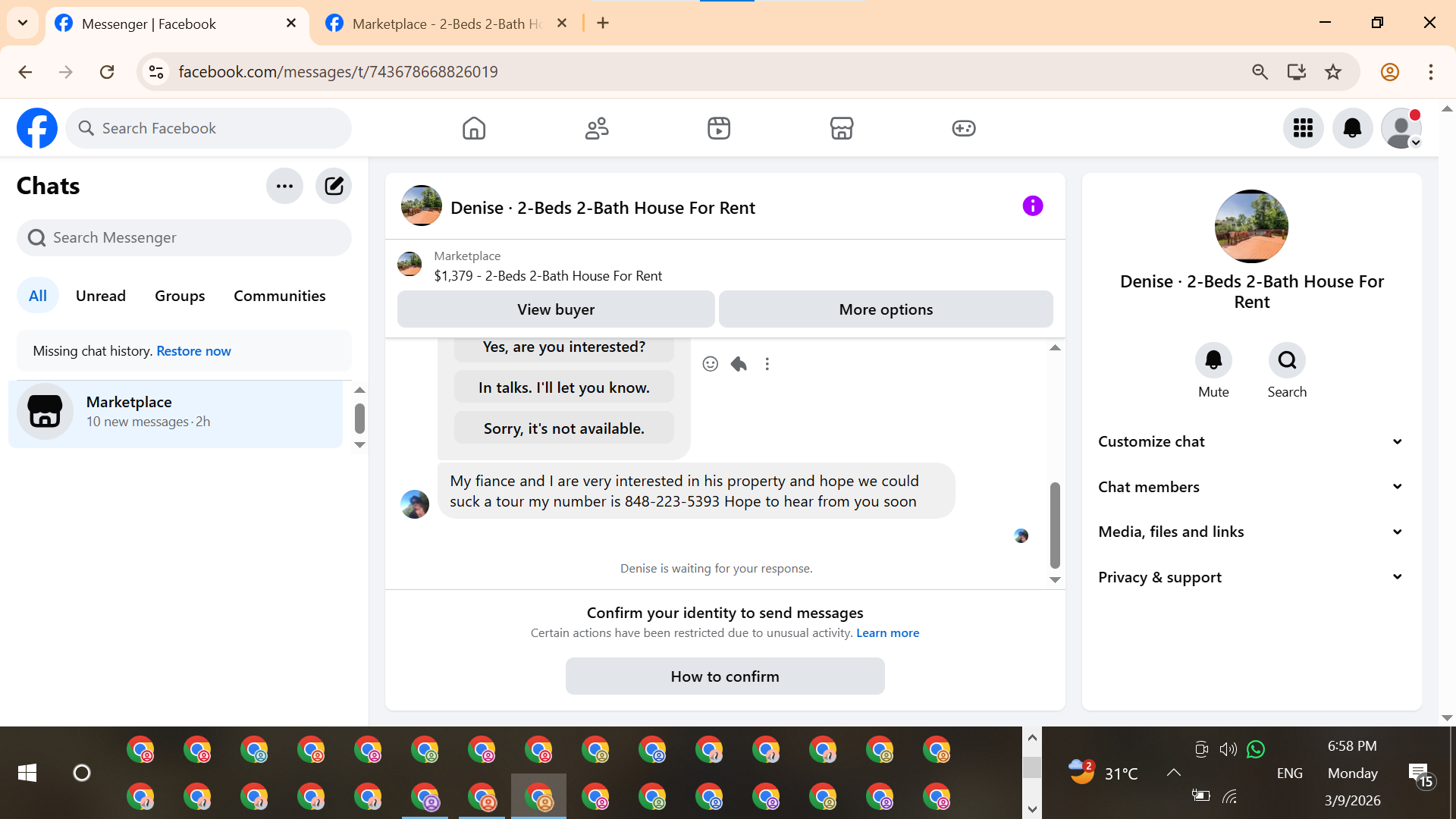React to message with emoji icon
1456x819 pixels.
(x=710, y=364)
